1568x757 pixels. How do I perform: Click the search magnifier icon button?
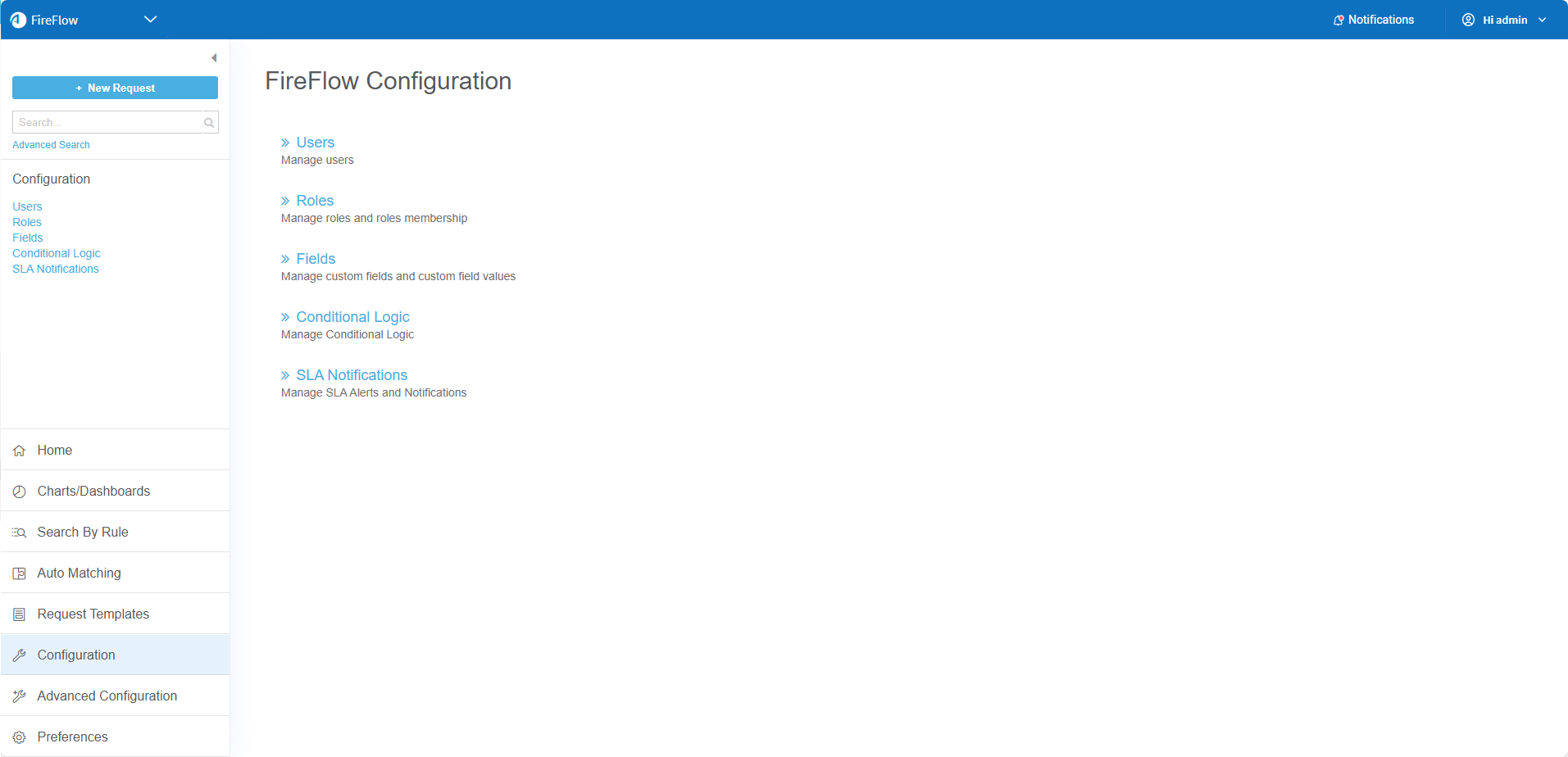209,123
